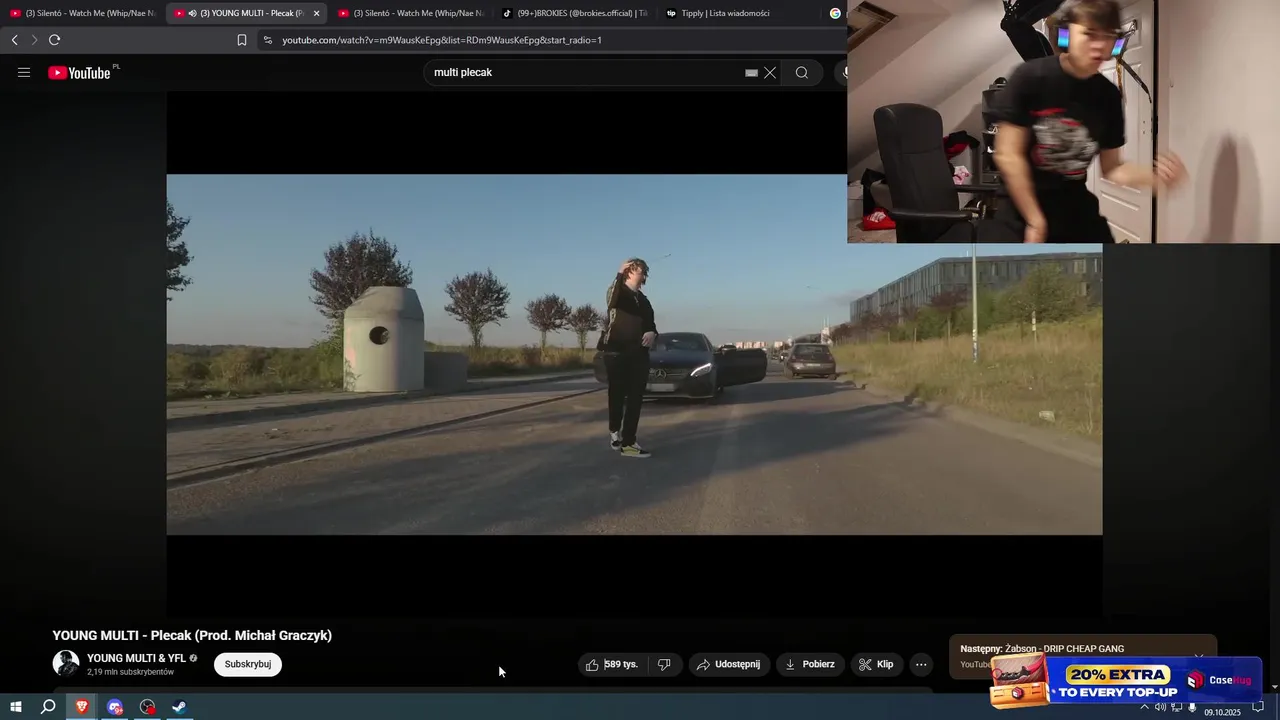
Task: Open Windows taskbar search
Action: click(x=48, y=707)
